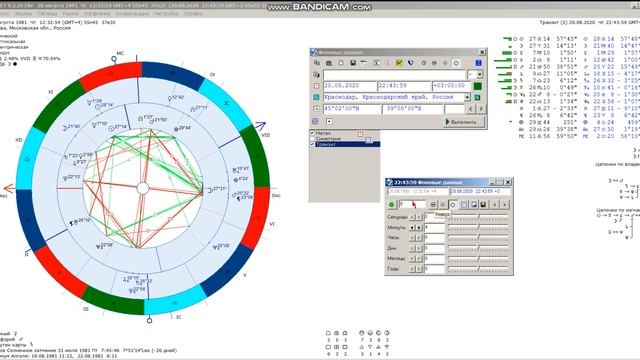Click left arrow beside the coordinates fields
This screenshot has width=640, height=360.
[x=471, y=109]
